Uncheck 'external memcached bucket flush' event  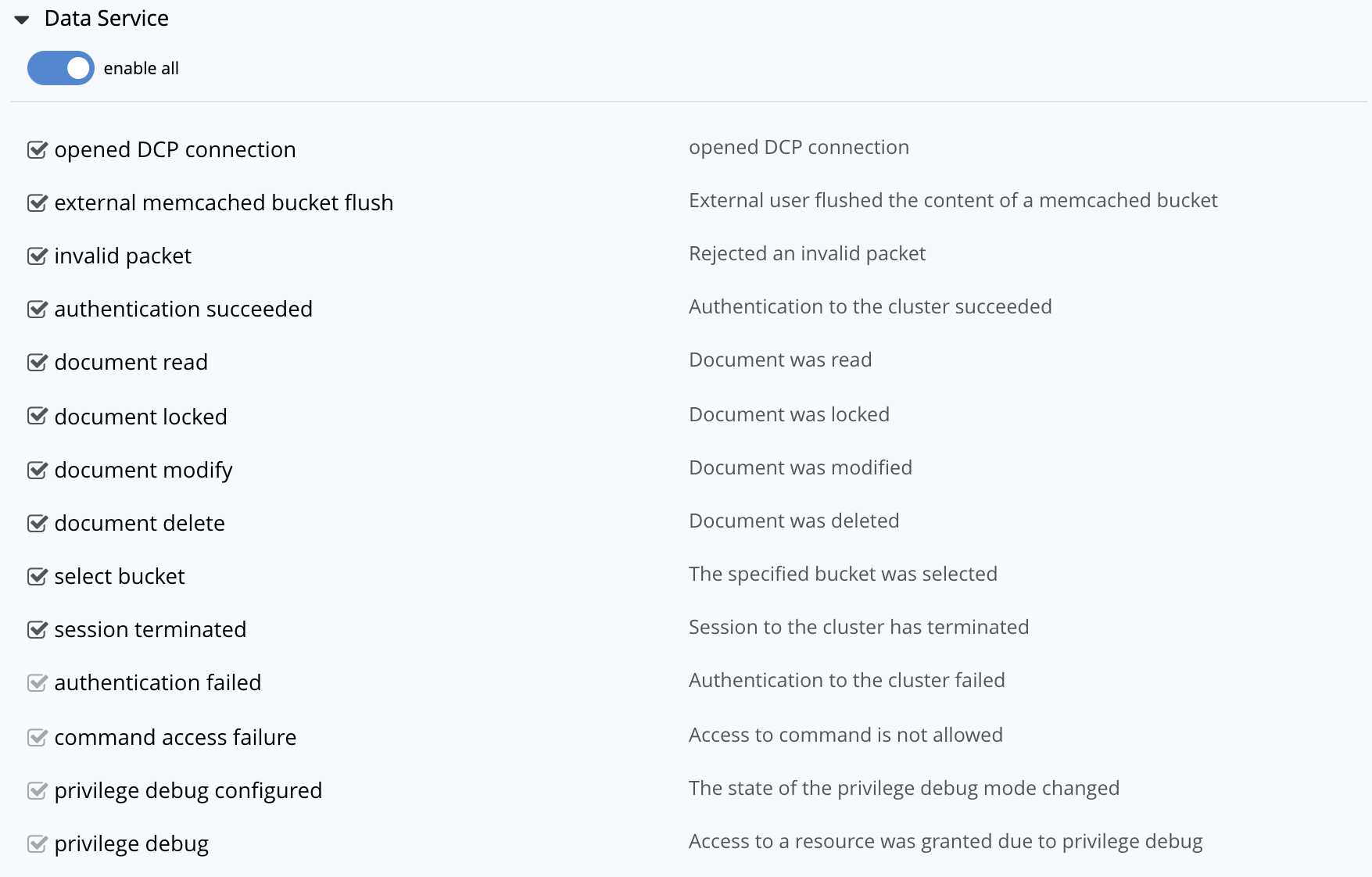(36, 202)
